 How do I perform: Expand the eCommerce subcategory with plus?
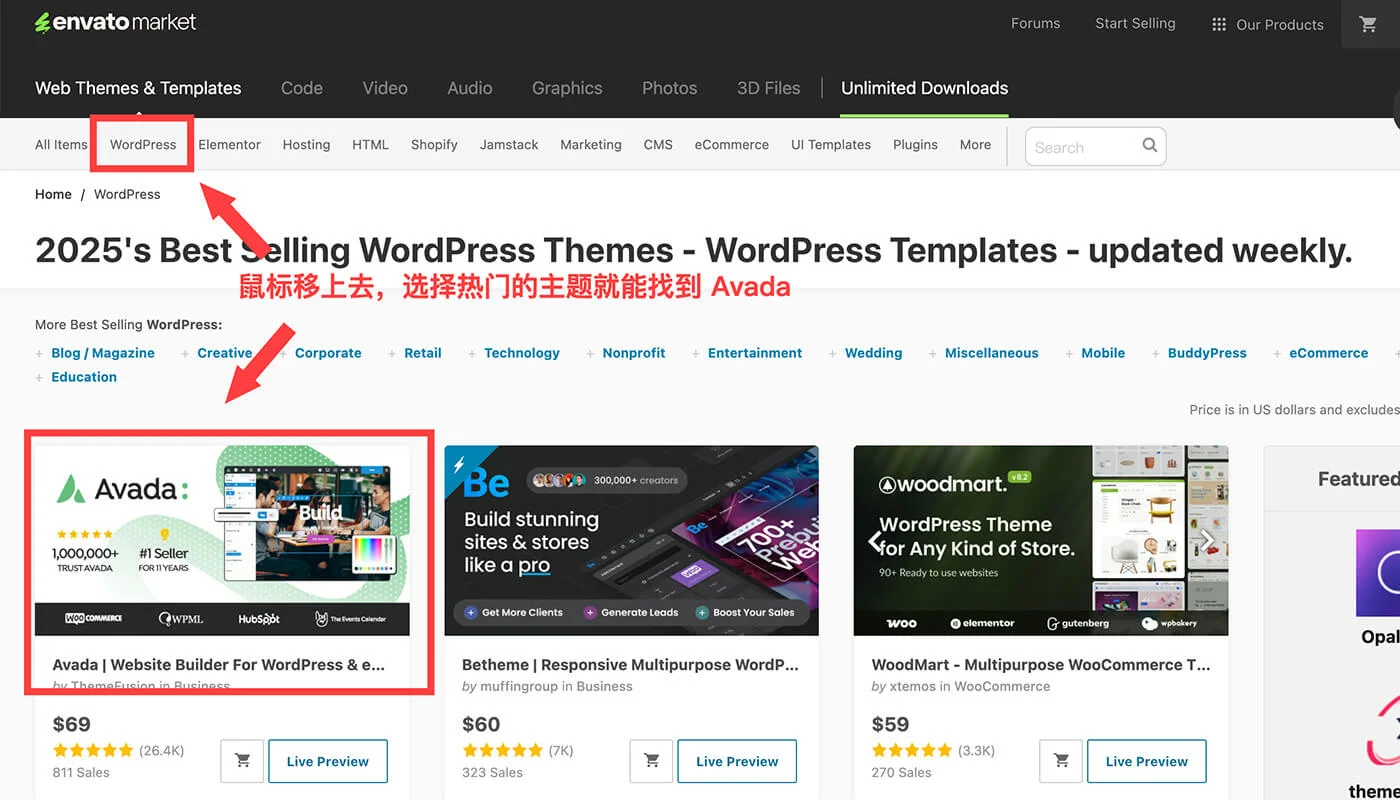tap(1278, 354)
